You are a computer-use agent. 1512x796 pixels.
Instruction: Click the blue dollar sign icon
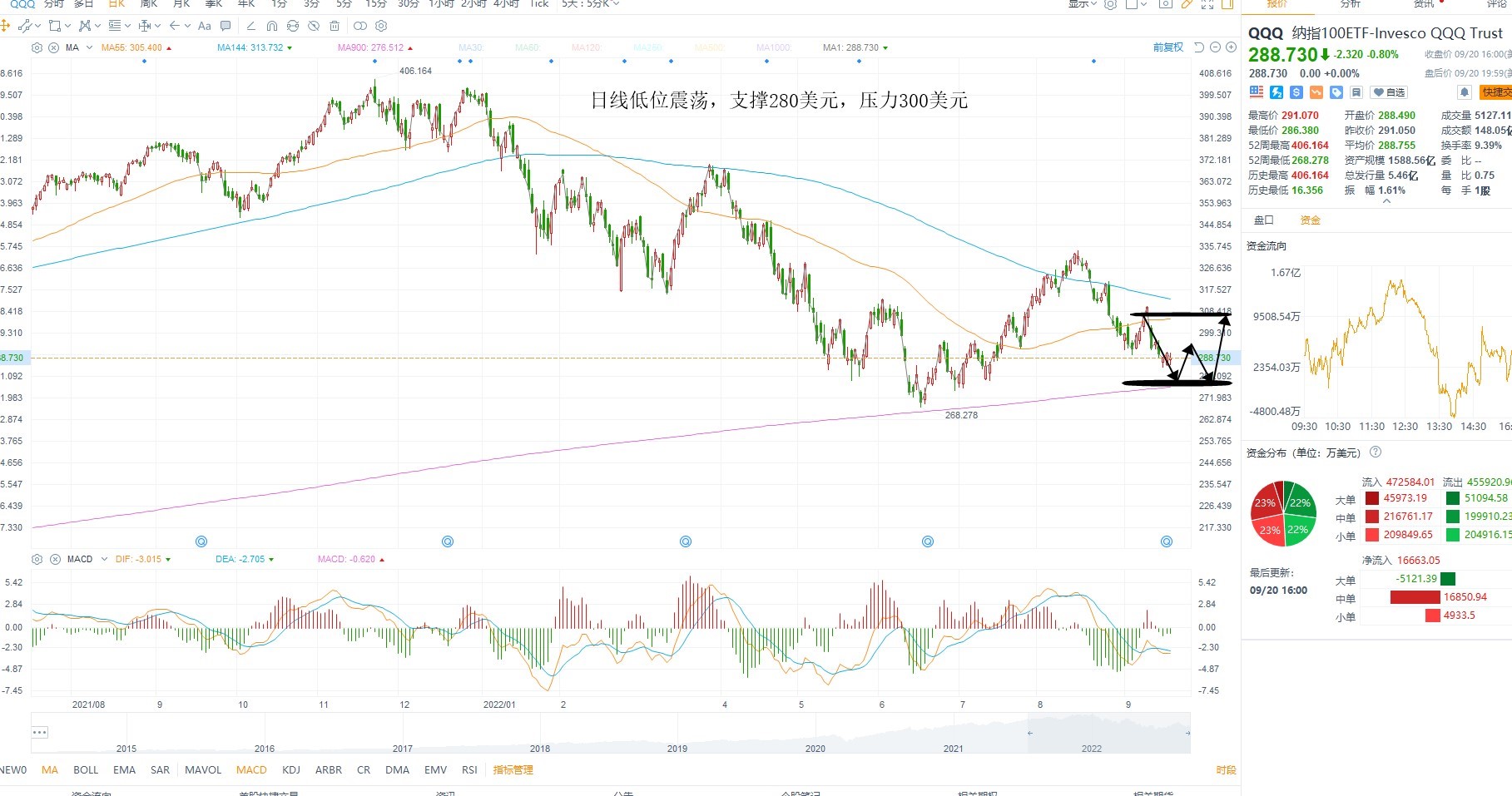pyautogui.click(x=1296, y=92)
